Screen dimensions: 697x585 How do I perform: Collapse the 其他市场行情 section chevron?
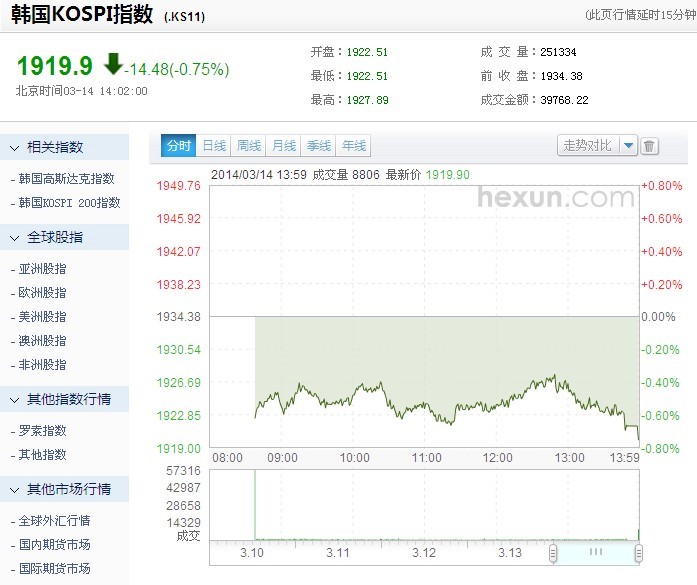click(x=15, y=490)
